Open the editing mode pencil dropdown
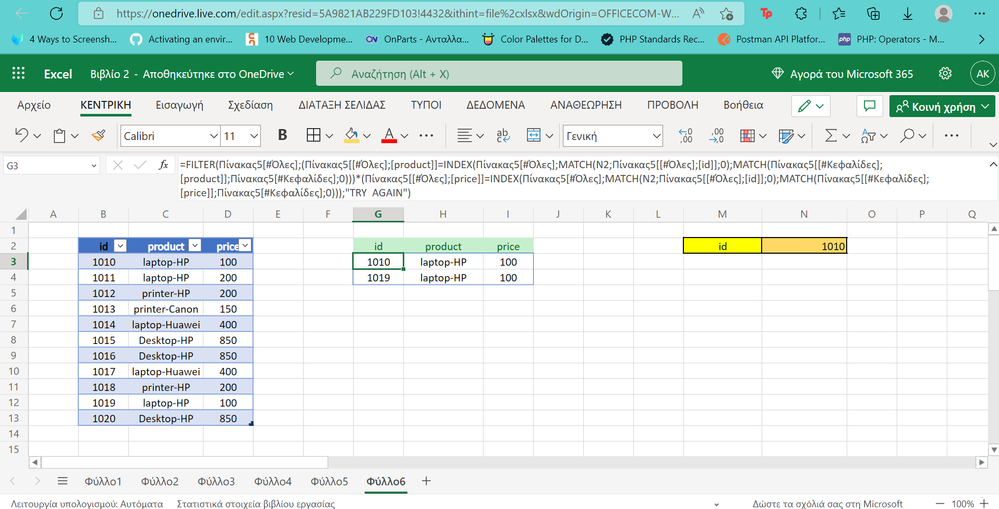 (x=811, y=106)
